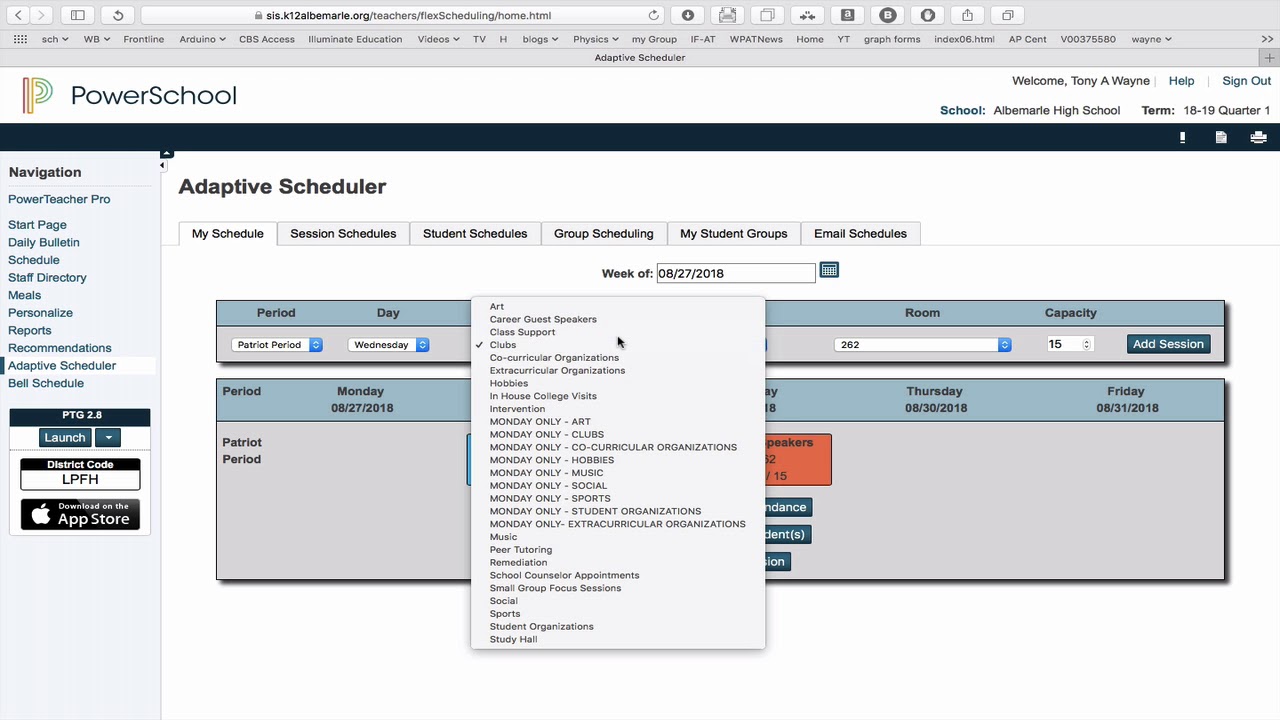1280x720 pixels.
Task: Choose 'Class Support' option
Action: point(618,332)
